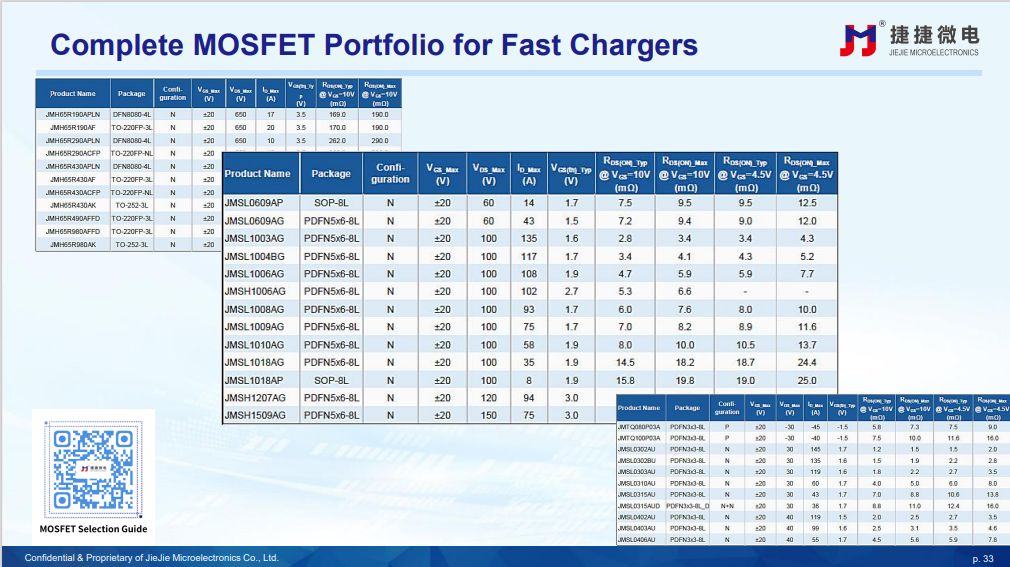Viewport: 1010px width, 567px height.
Task: Select JMH65R980AK in top-left table
Action: click(73, 245)
